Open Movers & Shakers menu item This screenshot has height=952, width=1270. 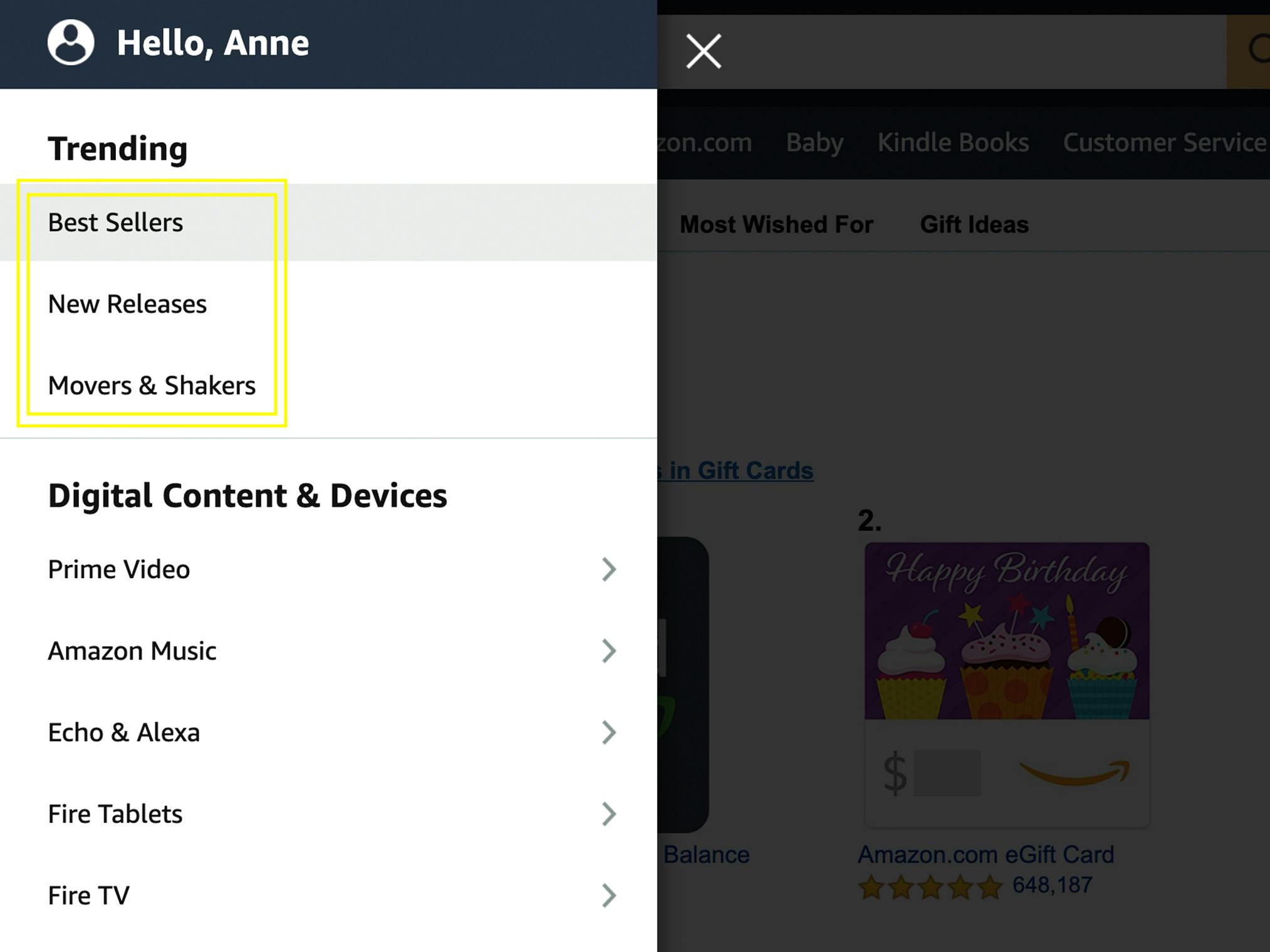click(152, 386)
